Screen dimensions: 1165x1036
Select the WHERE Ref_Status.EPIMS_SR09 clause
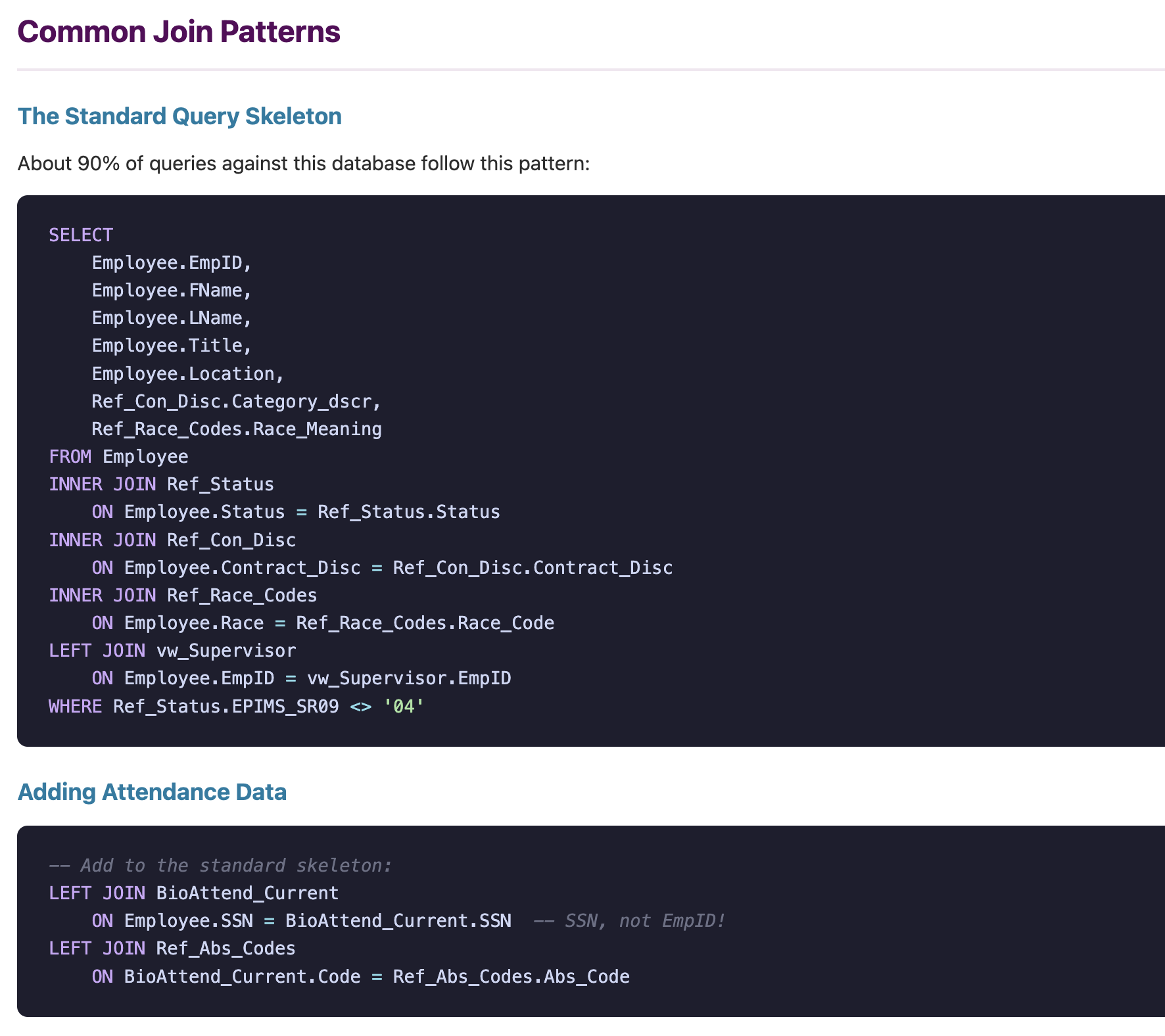194,706
